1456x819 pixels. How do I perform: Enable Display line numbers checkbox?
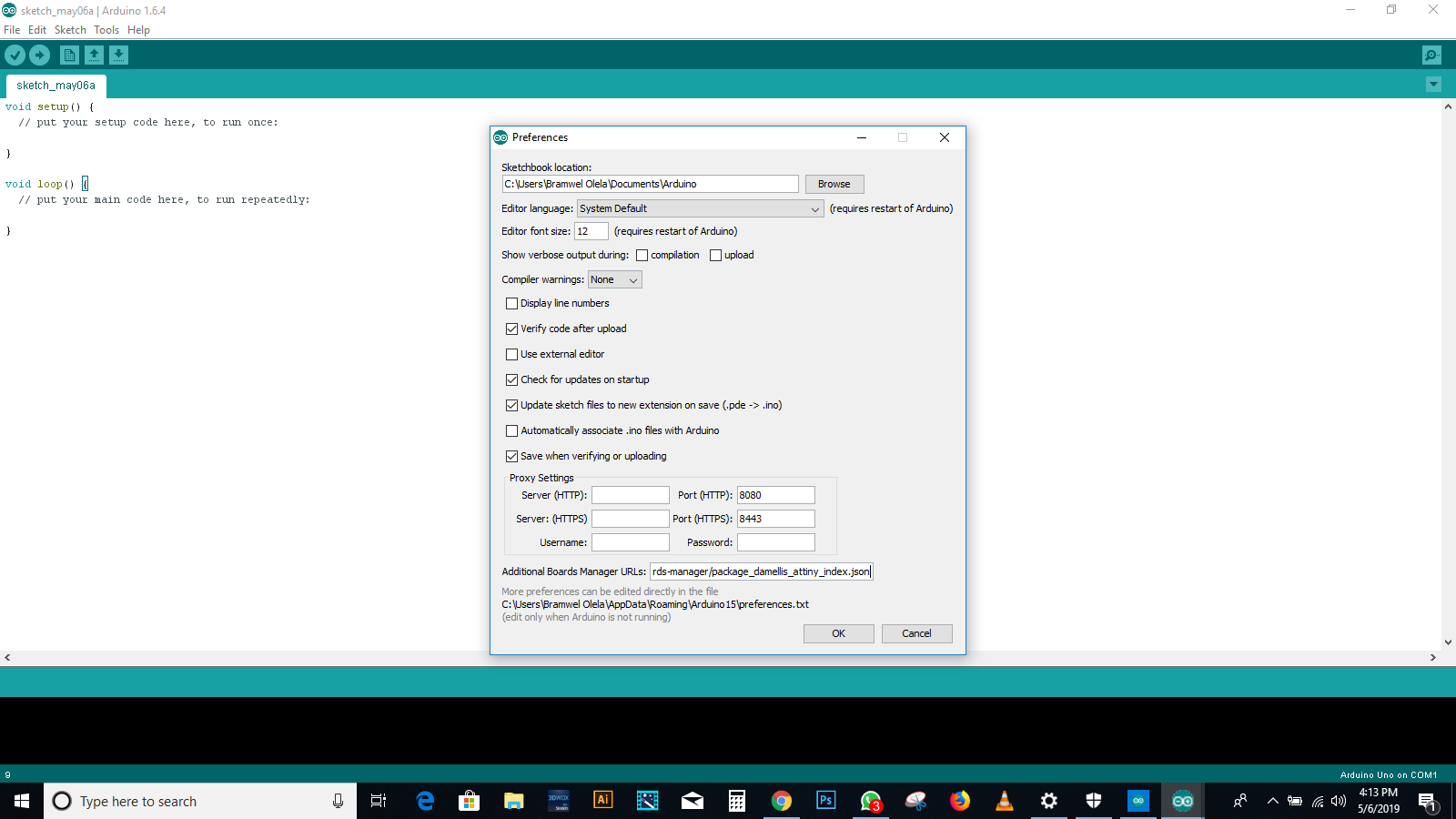(x=511, y=304)
